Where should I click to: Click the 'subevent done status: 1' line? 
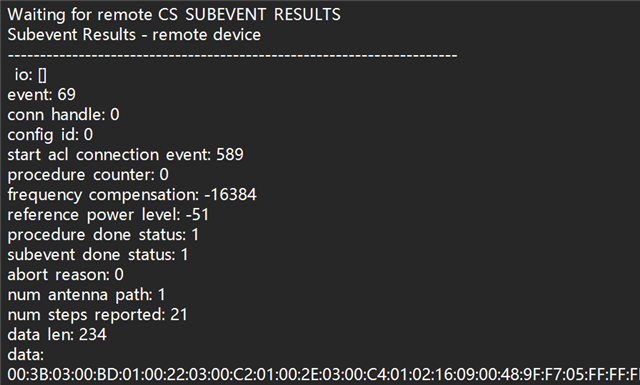click(98, 255)
